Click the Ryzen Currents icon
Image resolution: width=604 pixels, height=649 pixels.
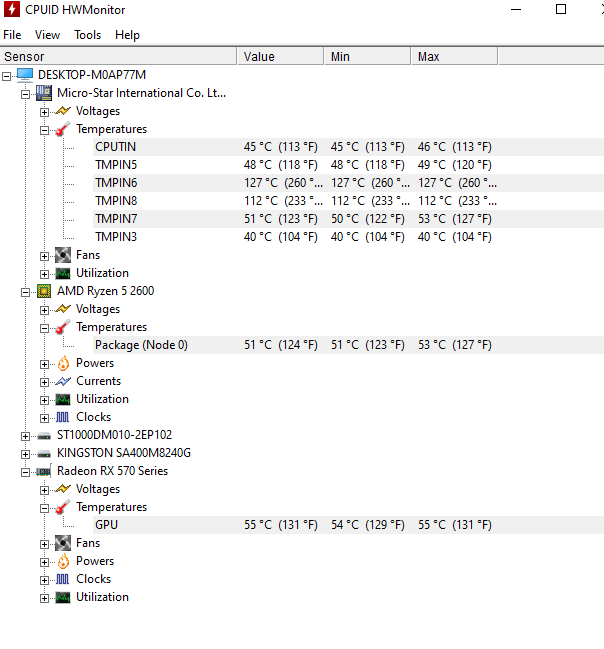(63, 381)
